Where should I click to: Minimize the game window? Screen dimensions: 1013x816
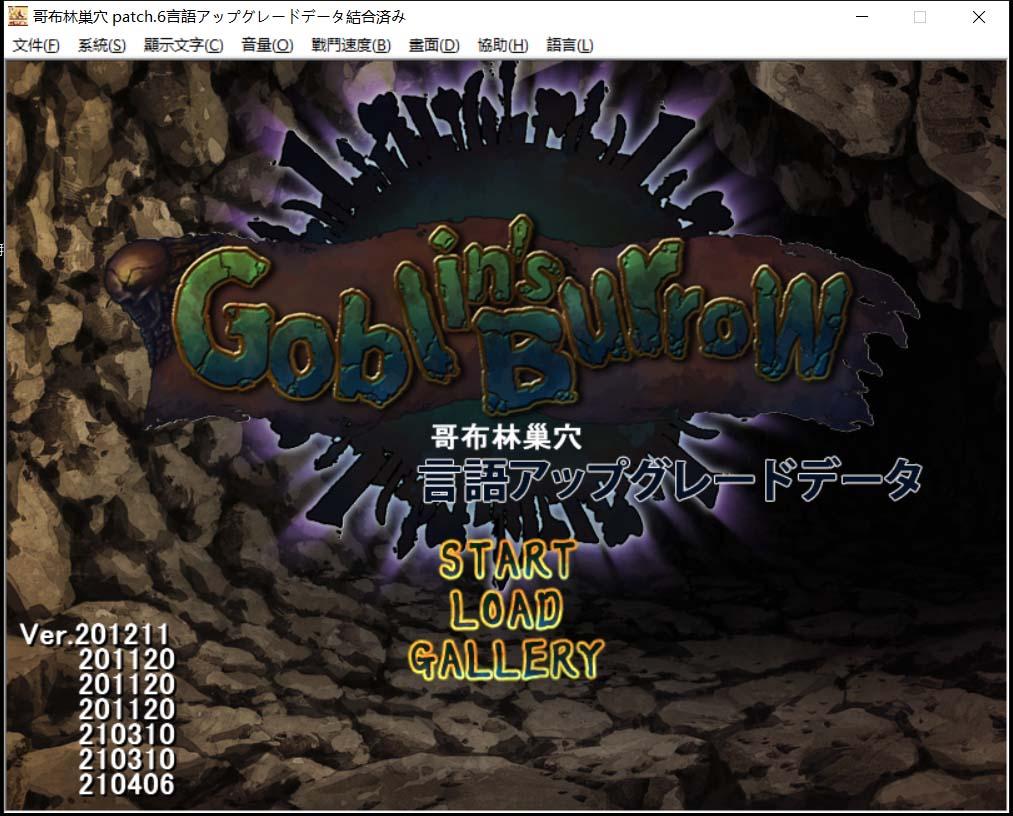pyautogui.click(x=860, y=17)
